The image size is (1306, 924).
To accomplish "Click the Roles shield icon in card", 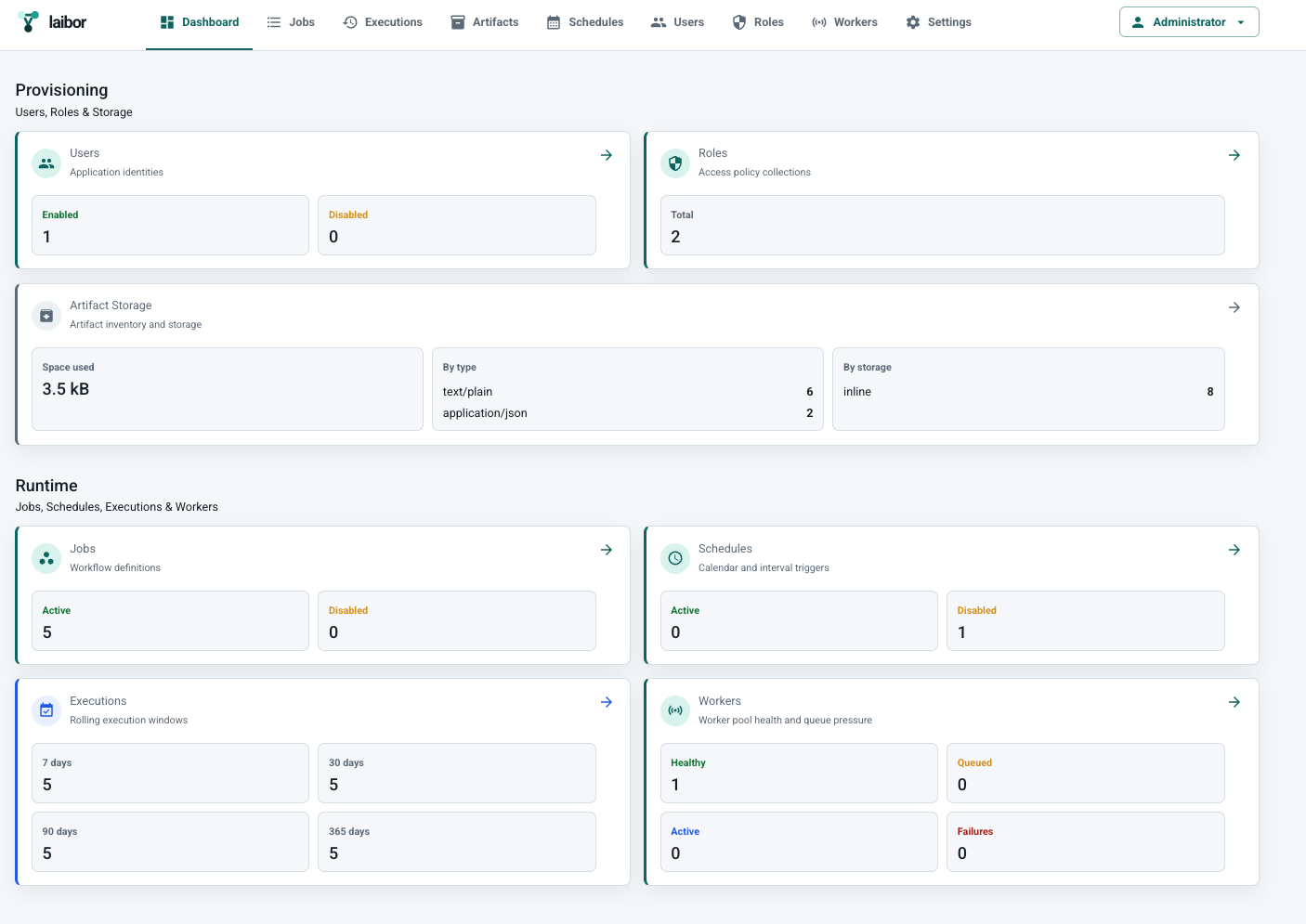I will click(x=675, y=163).
